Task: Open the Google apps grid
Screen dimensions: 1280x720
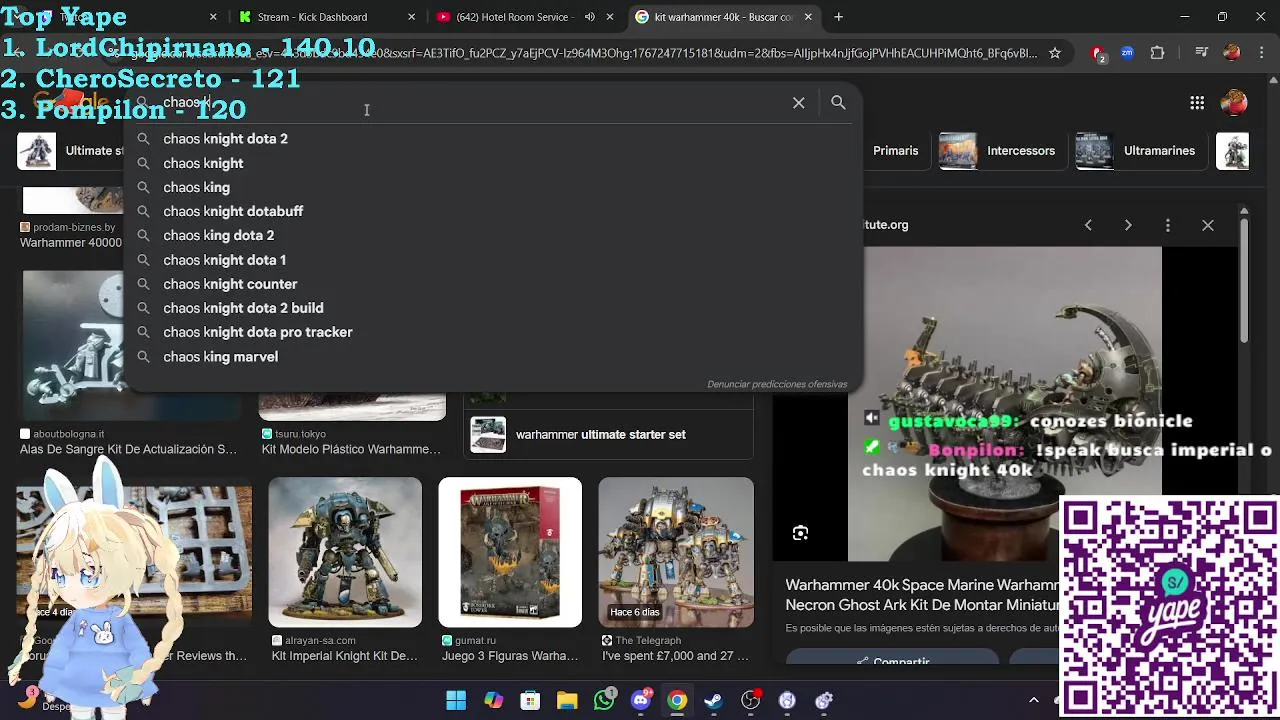Action: pos(1197,103)
